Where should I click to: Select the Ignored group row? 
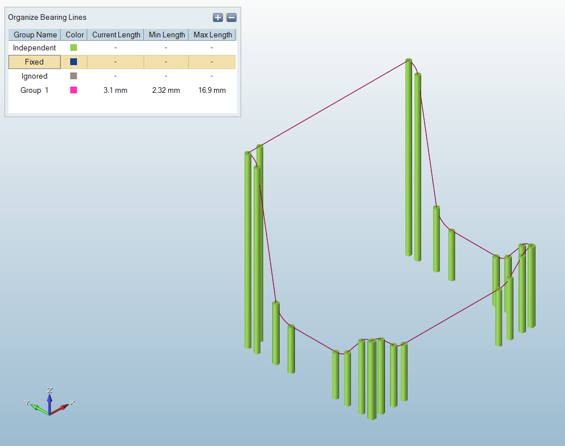122,76
